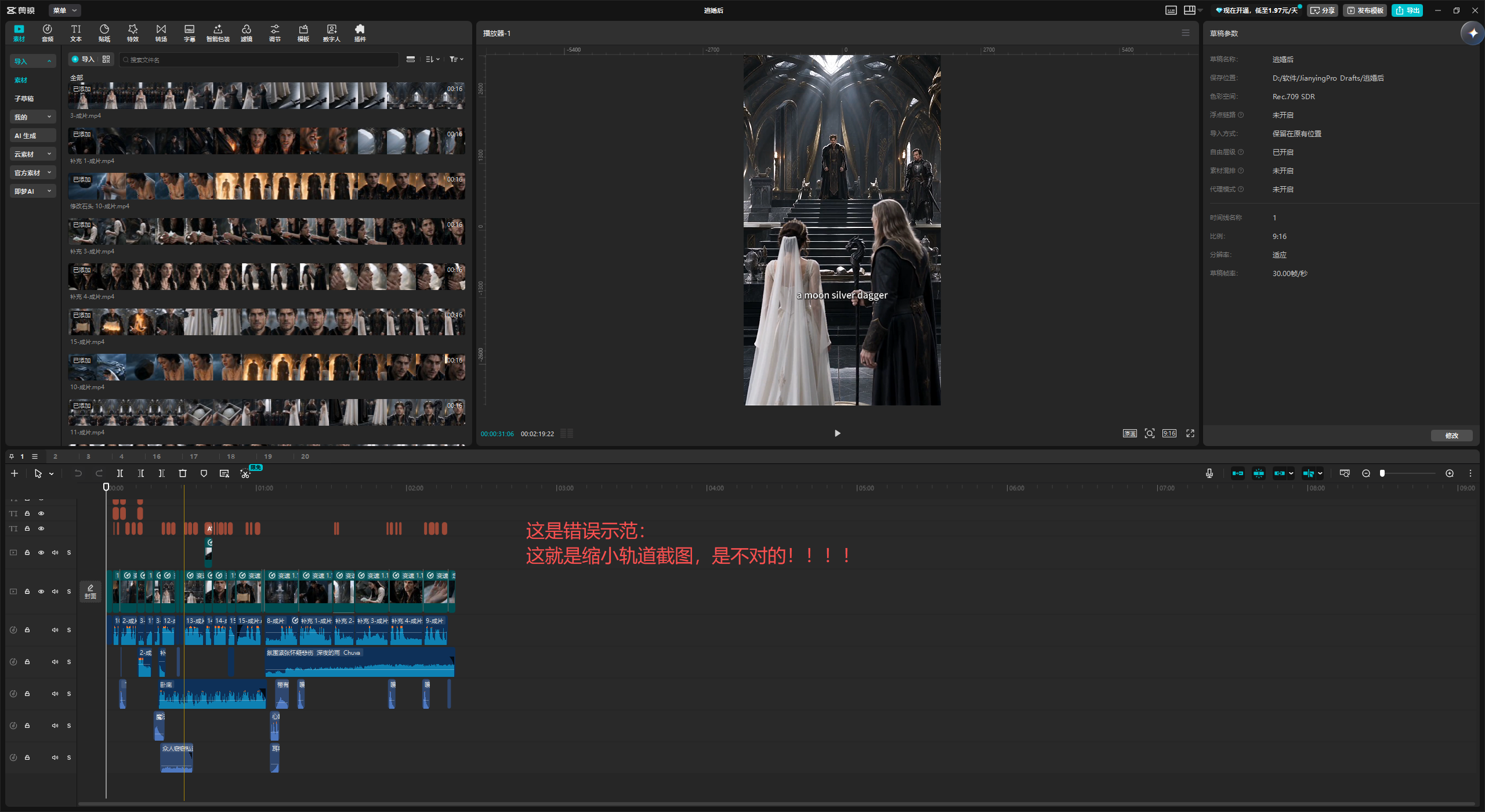Lock the main video track with 封面
The image size is (1485, 812).
(x=27, y=592)
